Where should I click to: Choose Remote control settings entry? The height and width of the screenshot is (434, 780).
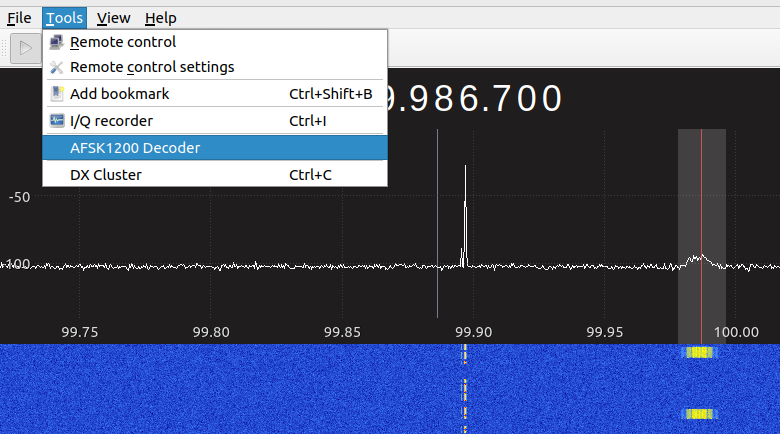coord(152,67)
